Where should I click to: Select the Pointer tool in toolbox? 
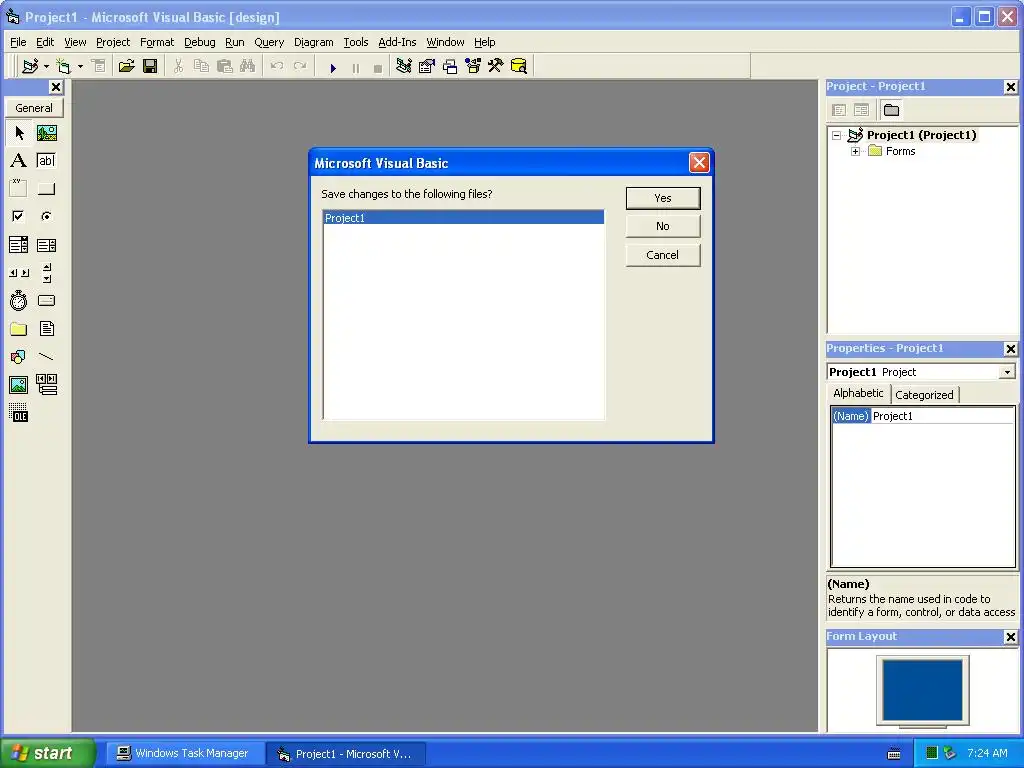click(19, 133)
